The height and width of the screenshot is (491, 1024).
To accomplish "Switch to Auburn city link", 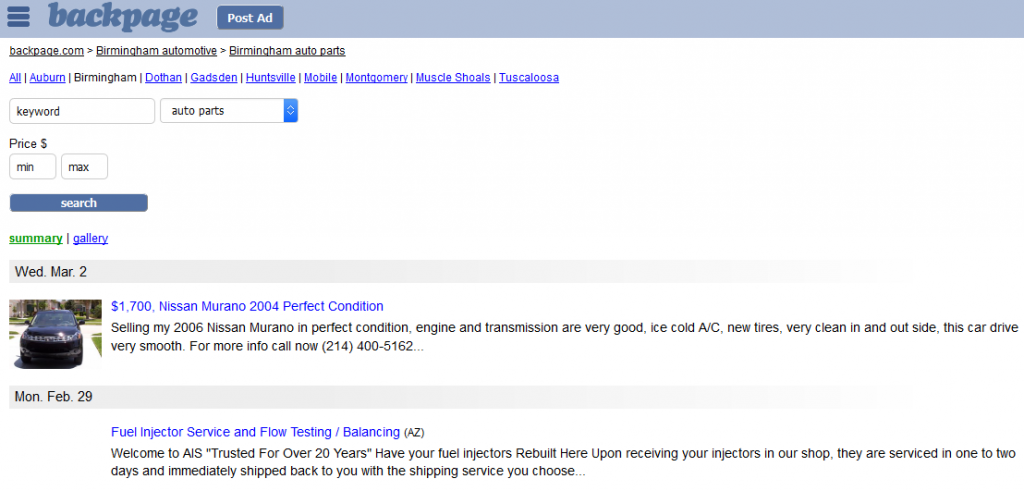I will [x=48, y=78].
